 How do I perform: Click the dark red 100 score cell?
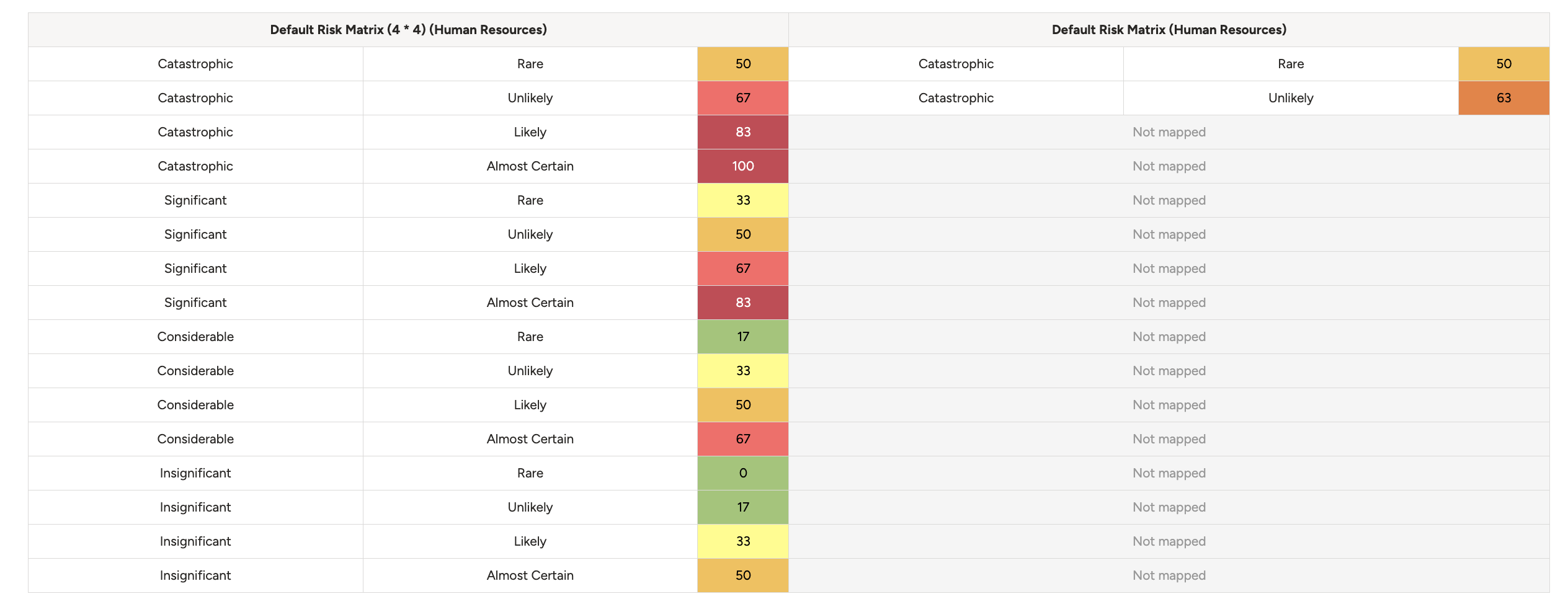[x=743, y=166]
